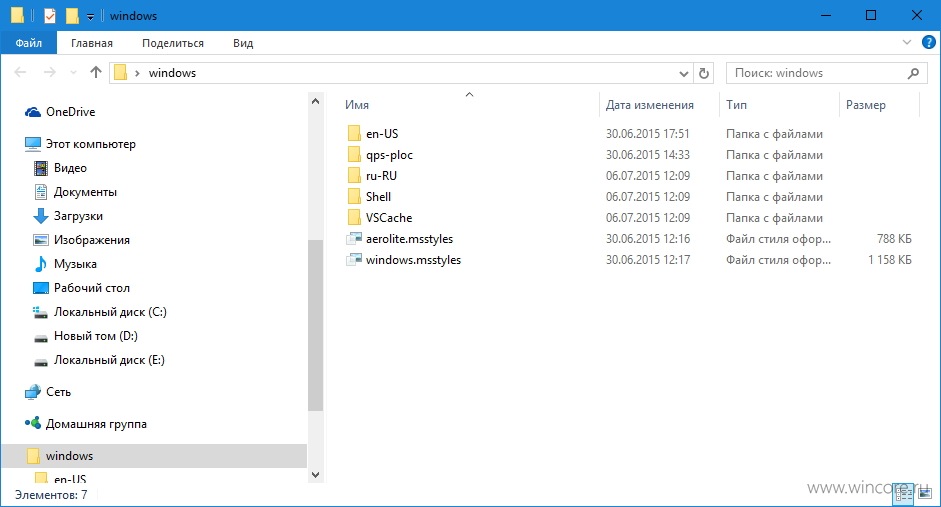Expand the ribbon using the chevron
This screenshot has width=941, height=507.
907,42
